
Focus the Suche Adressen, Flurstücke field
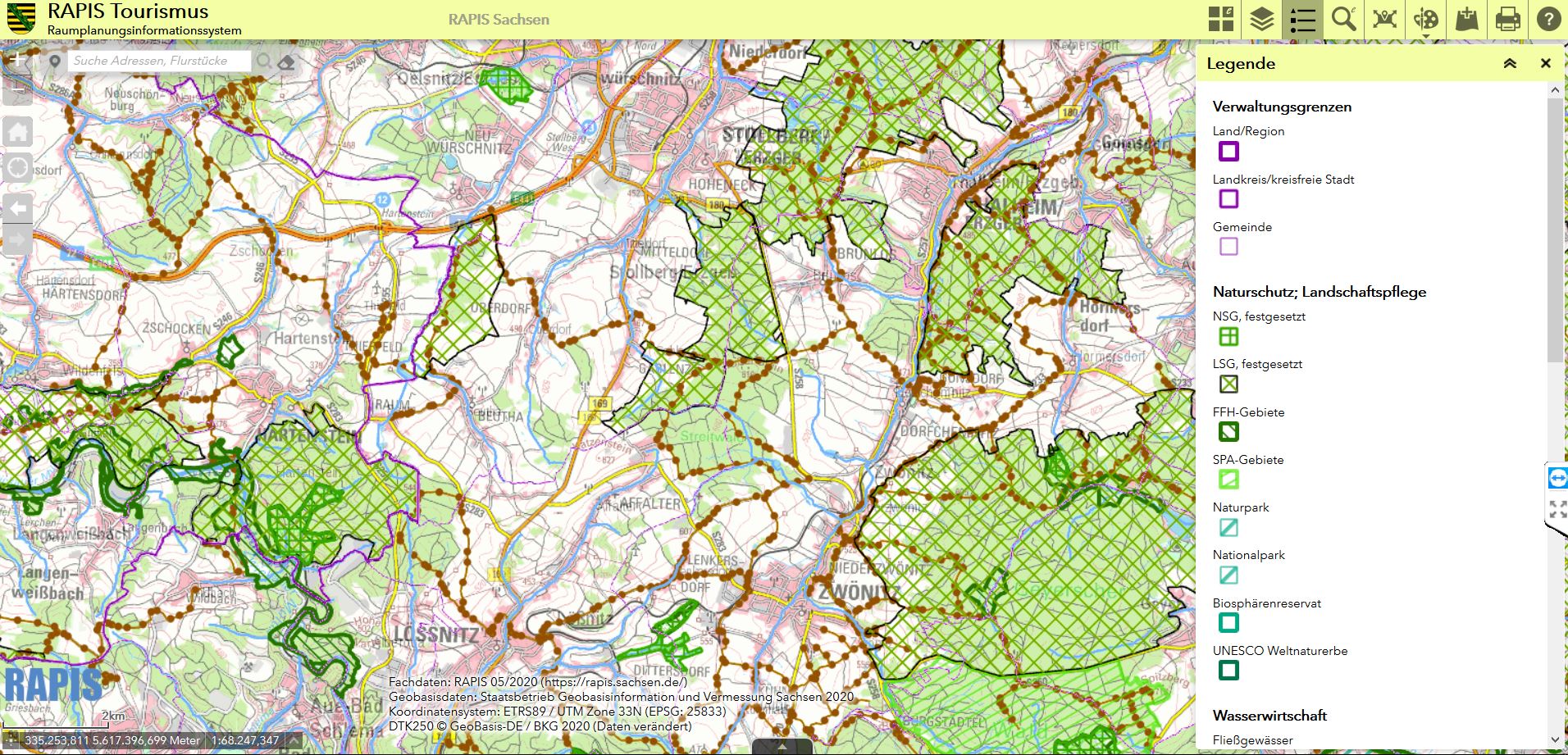pyautogui.click(x=160, y=61)
